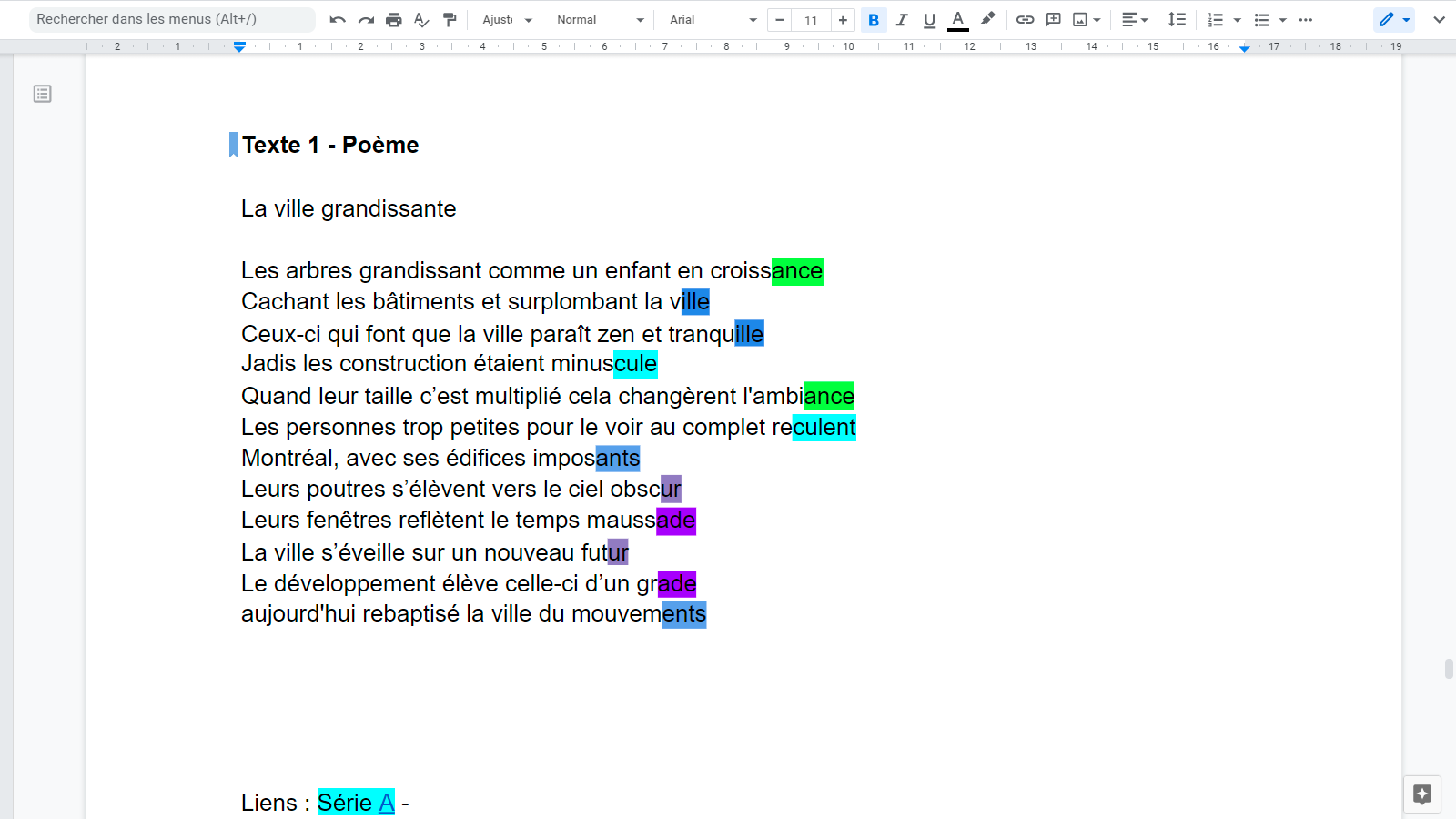Open line and paragraph spacing
Viewport: 1456px width, 819px height.
tap(1177, 19)
